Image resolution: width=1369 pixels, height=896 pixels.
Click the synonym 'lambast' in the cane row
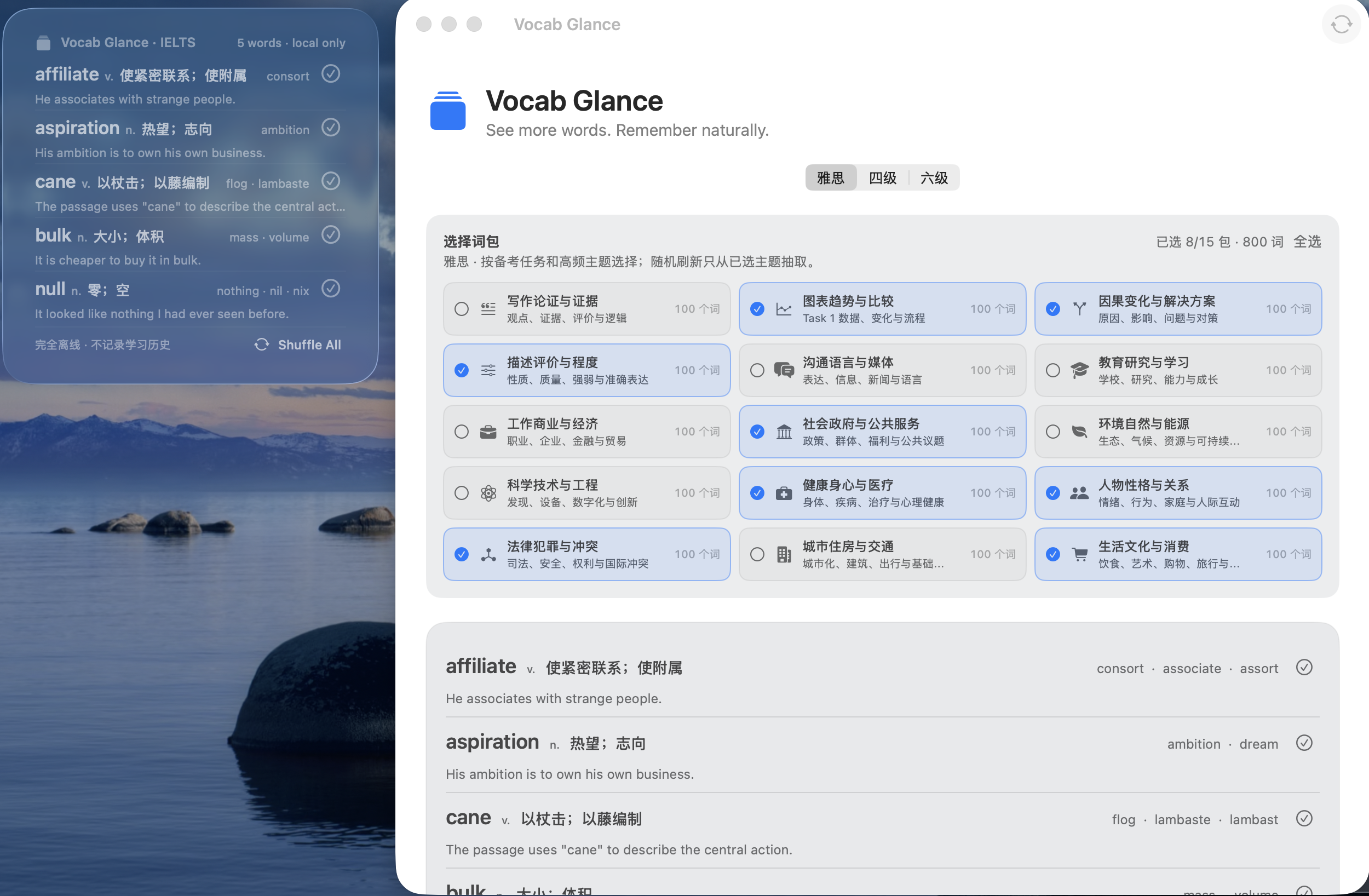[1253, 819]
